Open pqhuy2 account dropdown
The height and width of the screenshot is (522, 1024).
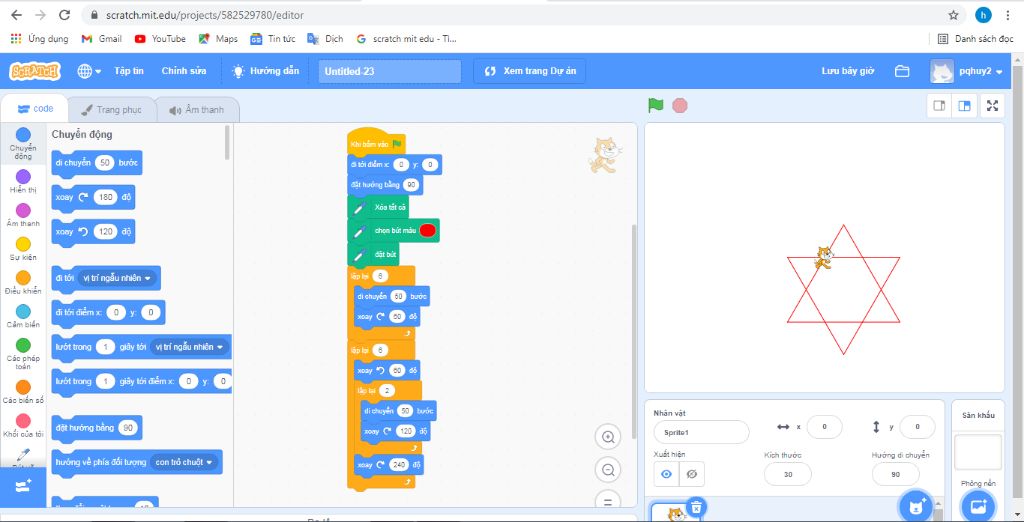coord(967,71)
